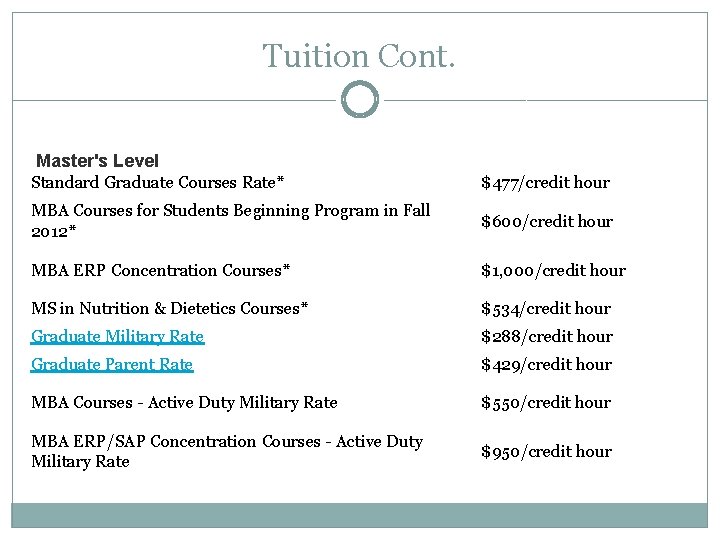Open the Graduate Military Rate link
The width and height of the screenshot is (720, 540).
click(117, 337)
